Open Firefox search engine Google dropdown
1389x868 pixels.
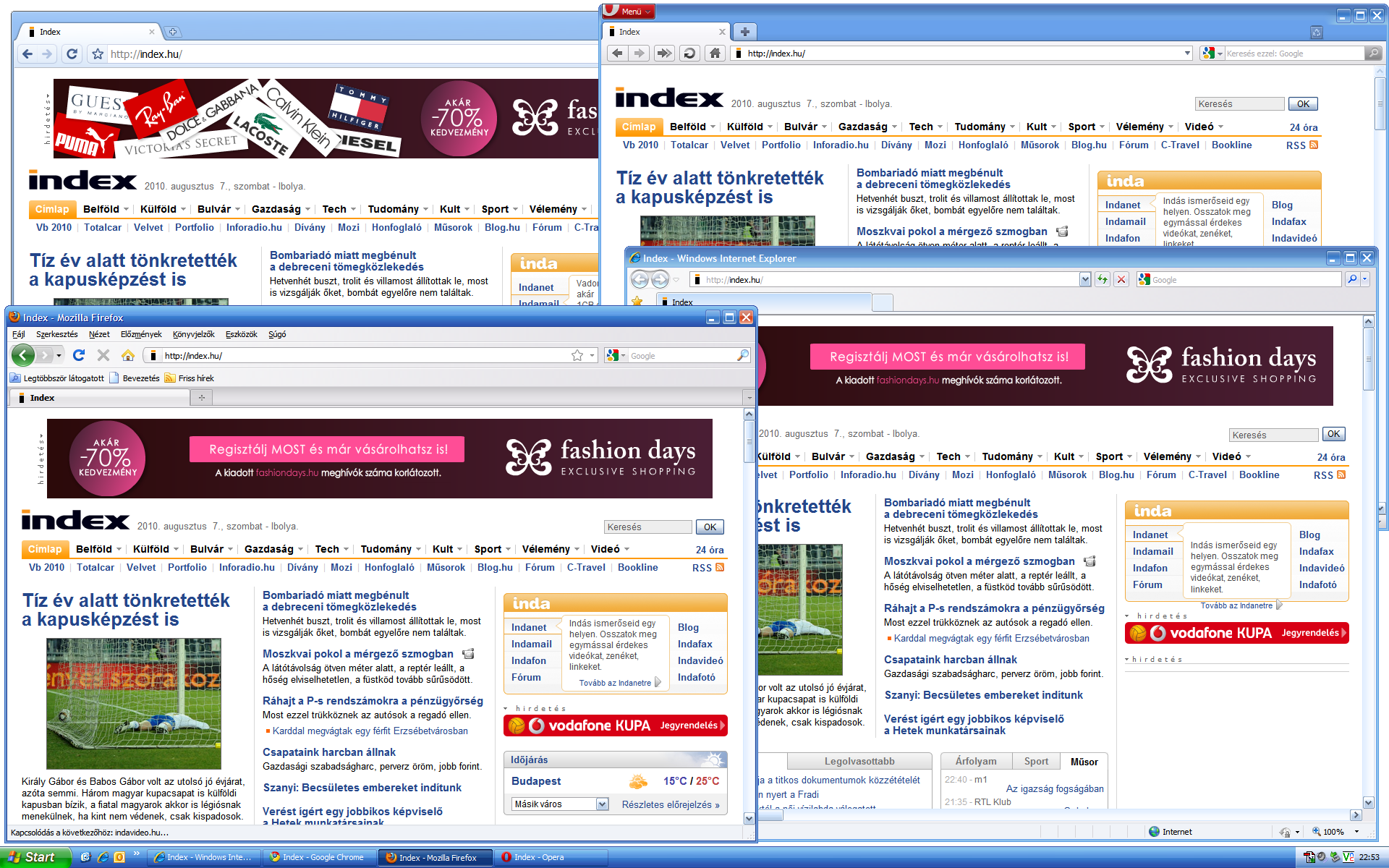[x=616, y=355]
